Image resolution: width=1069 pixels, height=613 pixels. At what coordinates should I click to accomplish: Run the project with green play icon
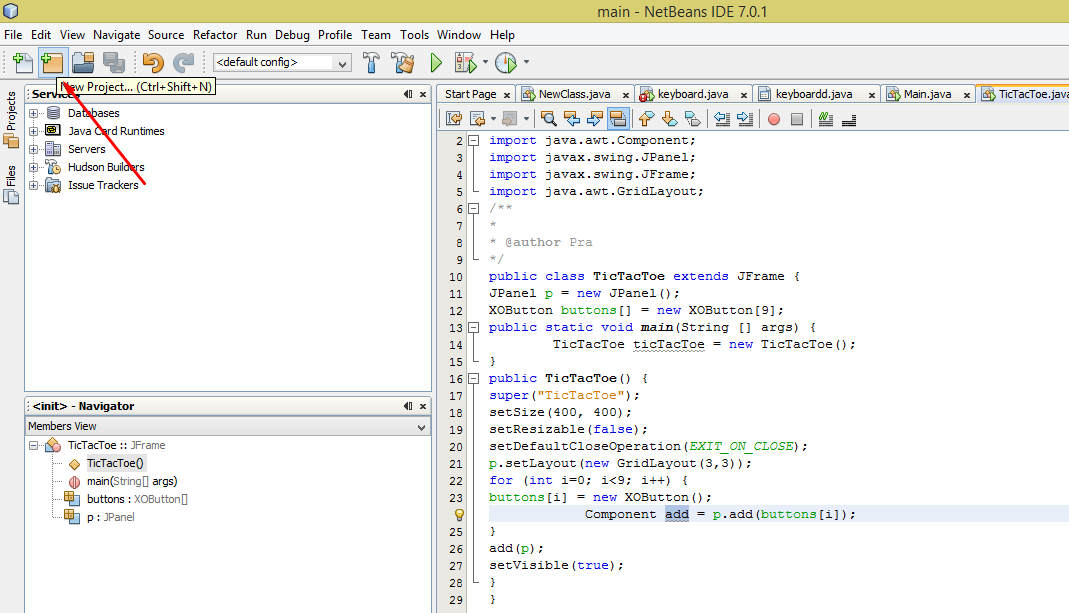click(x=436, y=62)
